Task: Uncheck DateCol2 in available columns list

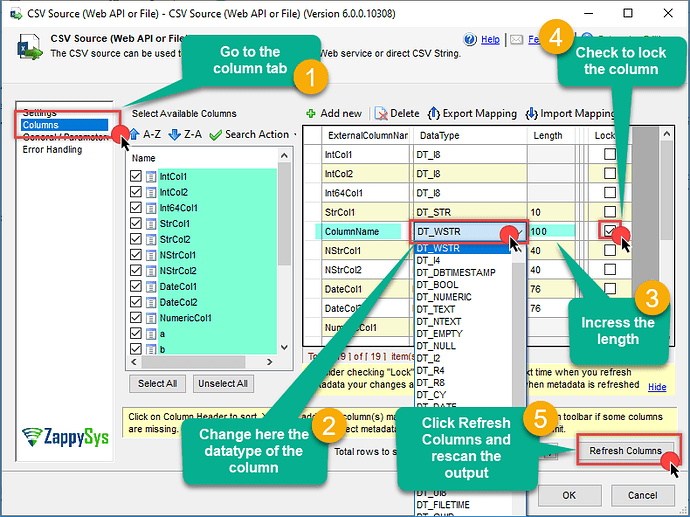Action: [136, 302]
